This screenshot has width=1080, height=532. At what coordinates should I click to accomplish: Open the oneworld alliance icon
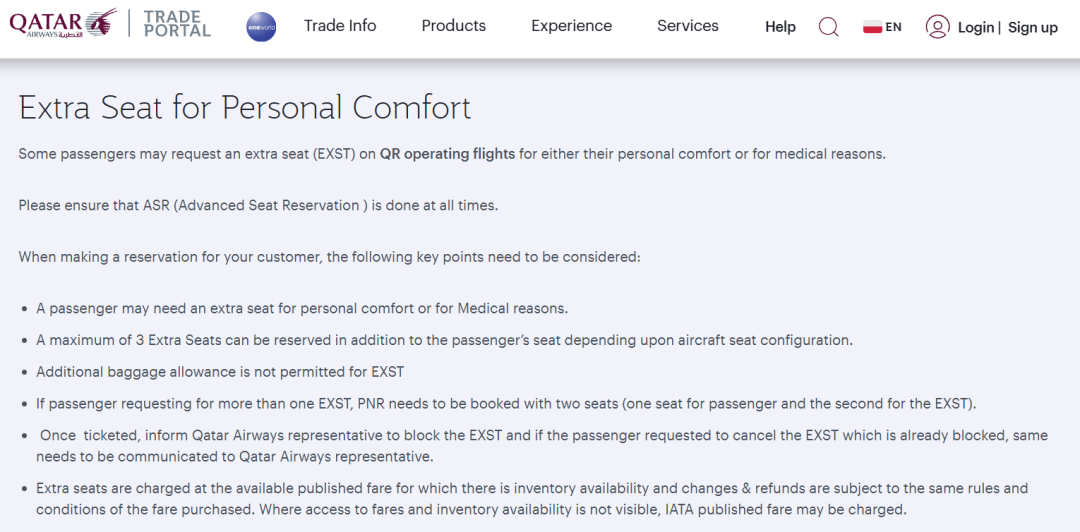[x=261, y=27]
